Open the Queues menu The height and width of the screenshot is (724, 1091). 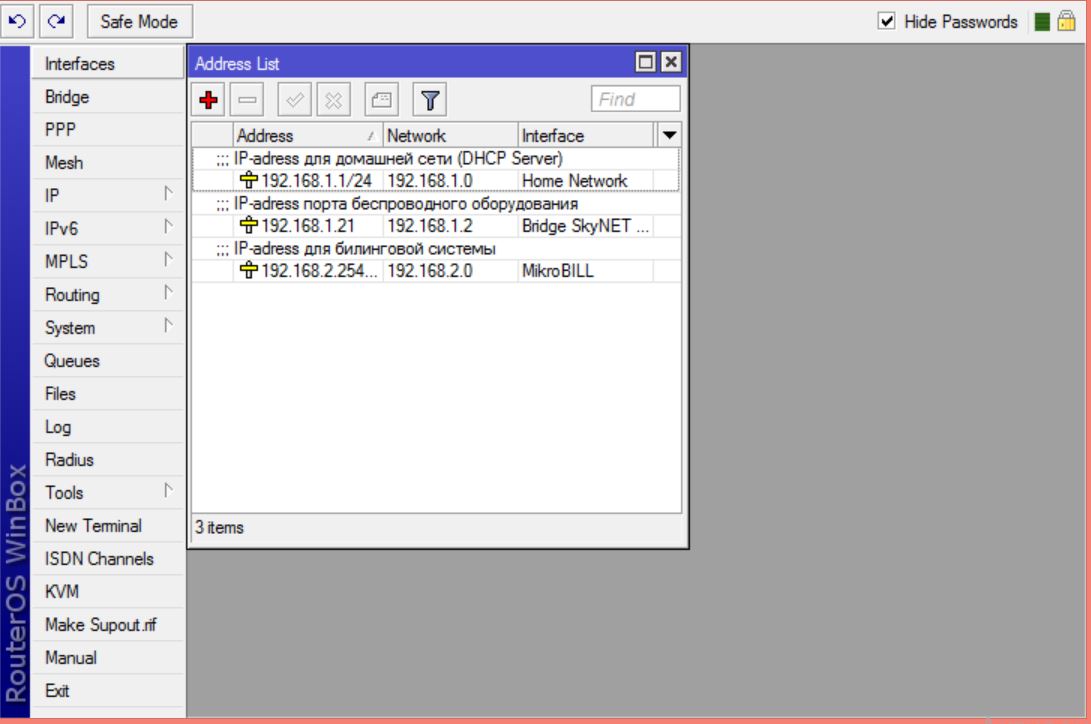(108, 361)
